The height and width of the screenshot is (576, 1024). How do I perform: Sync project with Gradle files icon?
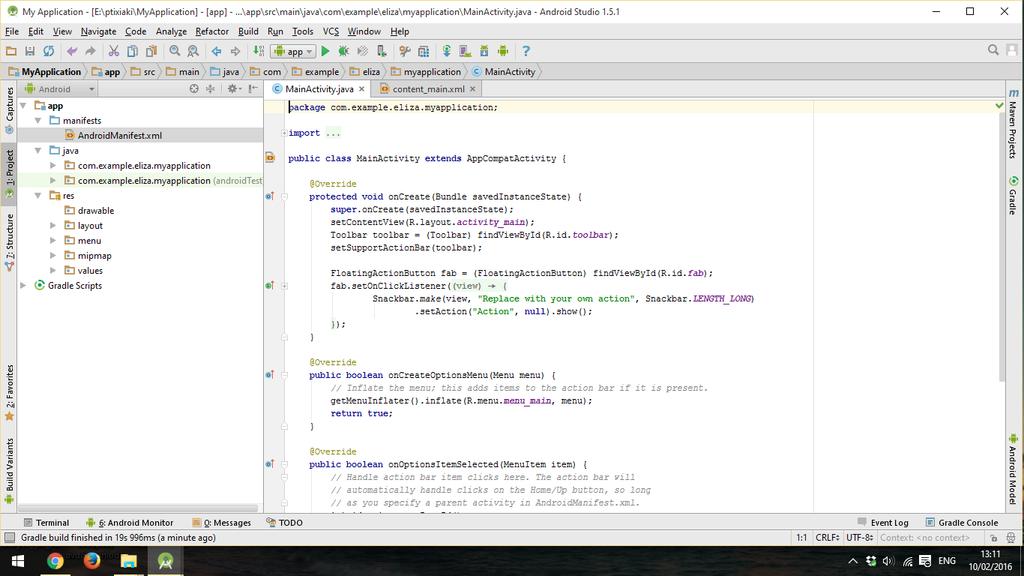click(447, 51)
